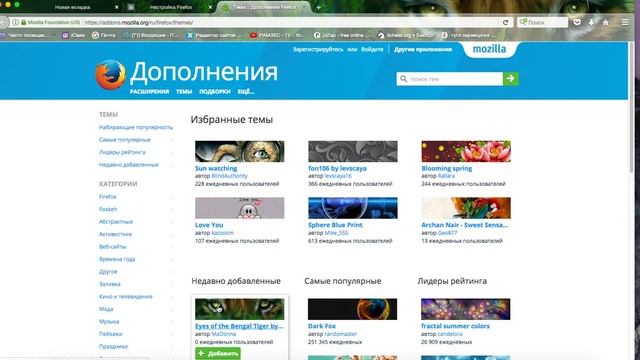The height and width of the screenshot is (360, 640).
Task: Open the Подборки menu item
Action: tap(215, 92)
